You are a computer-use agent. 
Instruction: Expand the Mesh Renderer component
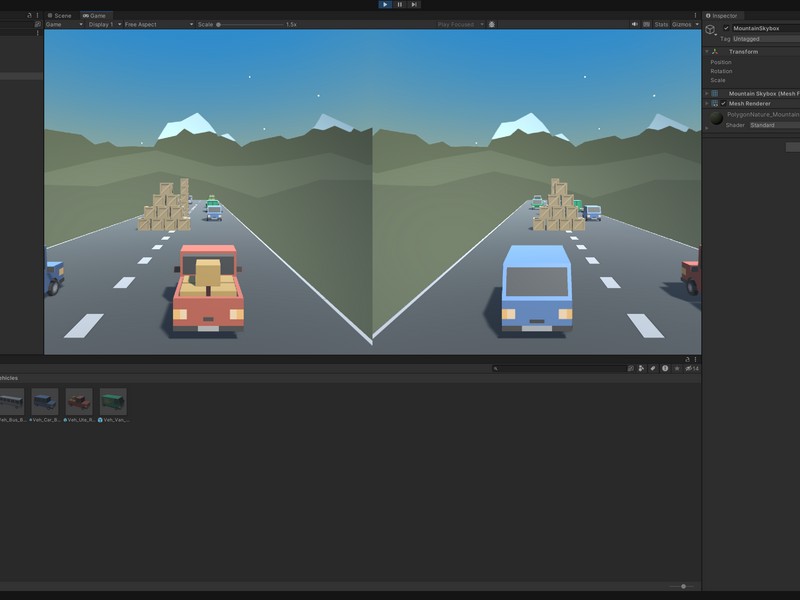(707, 104)
